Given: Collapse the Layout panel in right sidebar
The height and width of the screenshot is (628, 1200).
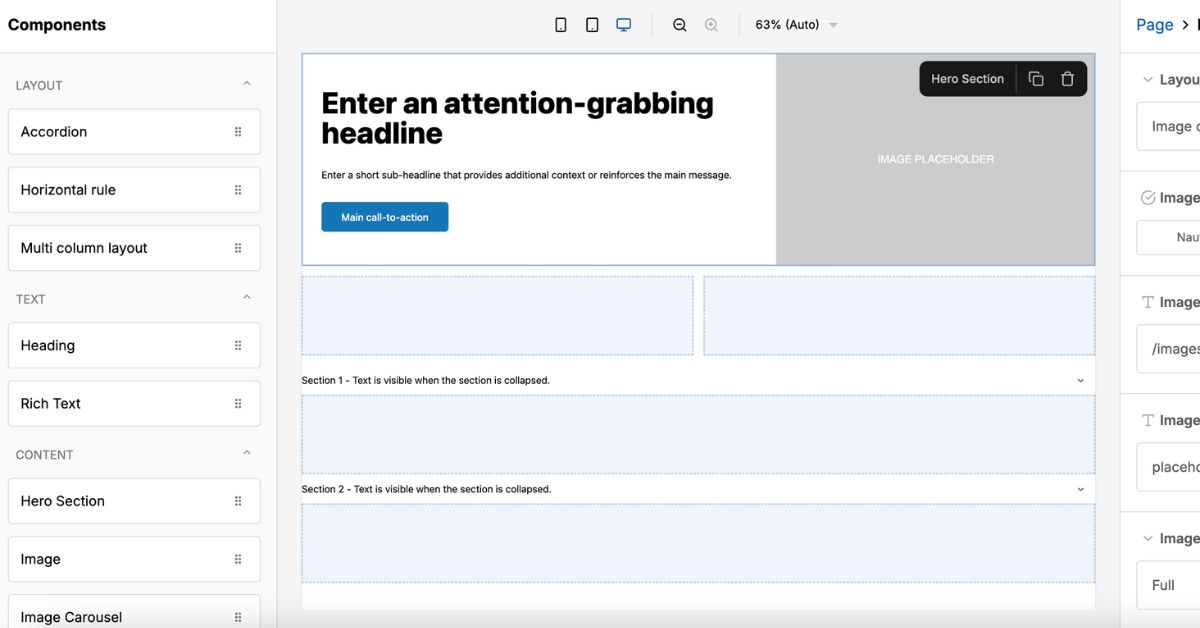Looking at the screenshot, I should 1146,79.
